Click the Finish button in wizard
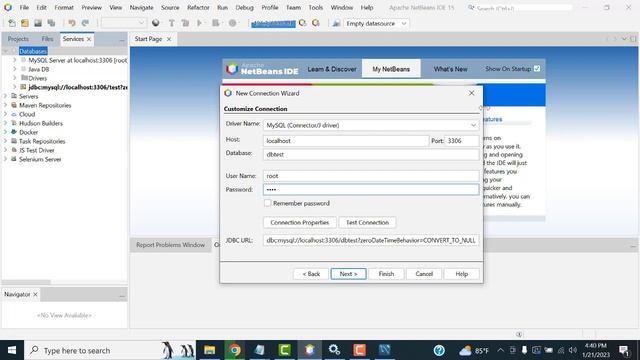The image size is (640, 360). tap(386, 274)
